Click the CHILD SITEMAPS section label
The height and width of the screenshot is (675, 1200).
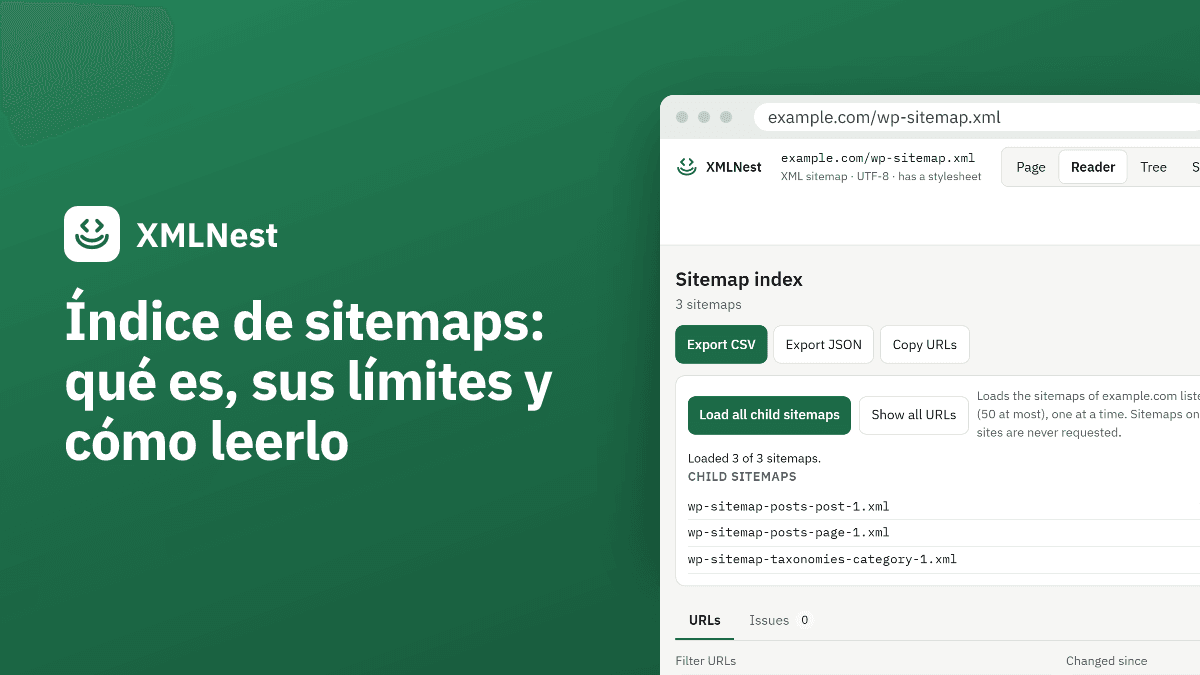pos(742,477)
